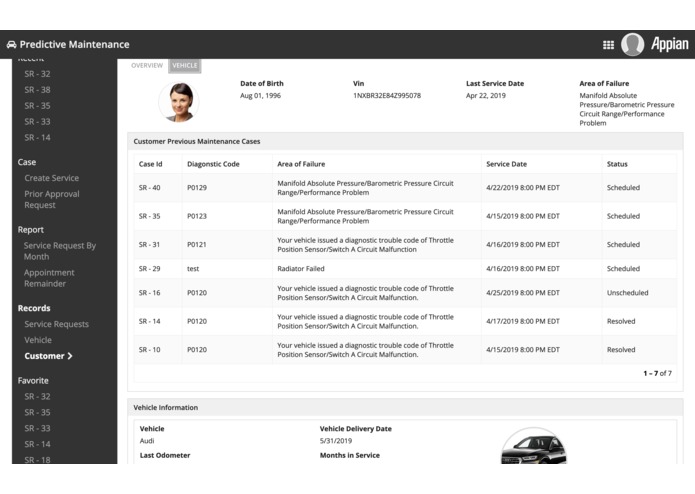Open recent SR - 32 in sidebar
This screenshot has height=494, width=695.
point(37,74)
